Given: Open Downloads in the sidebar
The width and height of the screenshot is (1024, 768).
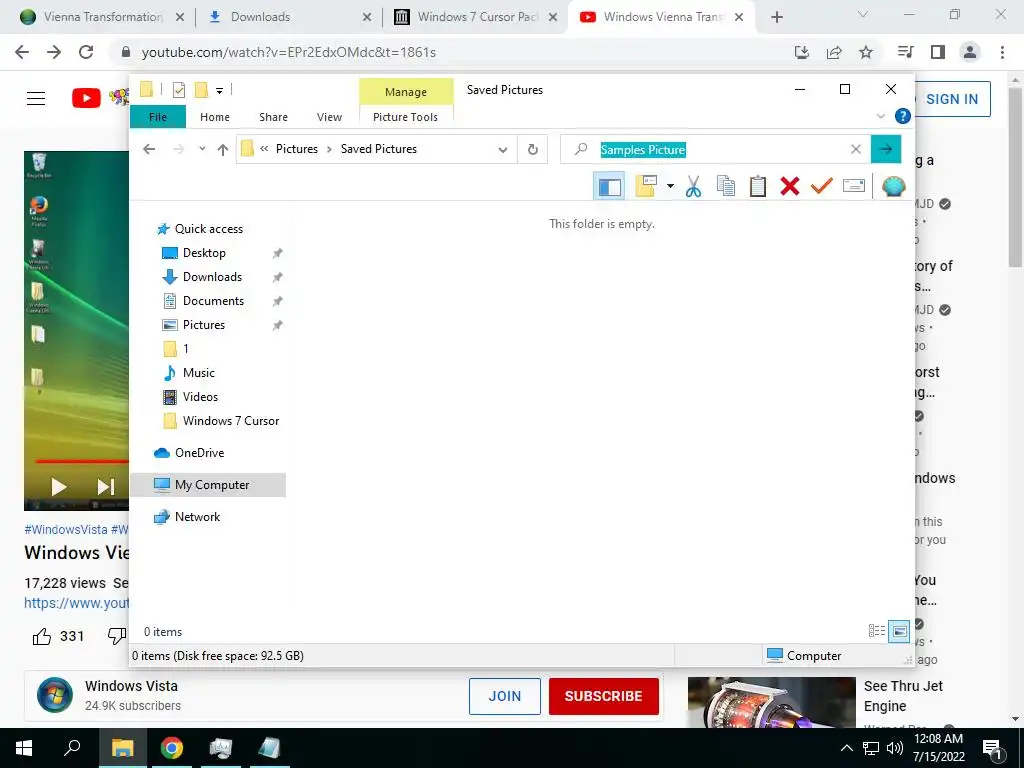Looking at the screenshot, I should coord(212,277).
